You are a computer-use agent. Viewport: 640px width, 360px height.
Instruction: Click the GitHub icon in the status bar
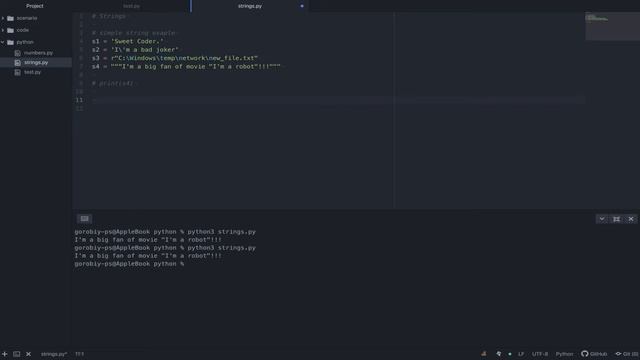coord(594,354)
